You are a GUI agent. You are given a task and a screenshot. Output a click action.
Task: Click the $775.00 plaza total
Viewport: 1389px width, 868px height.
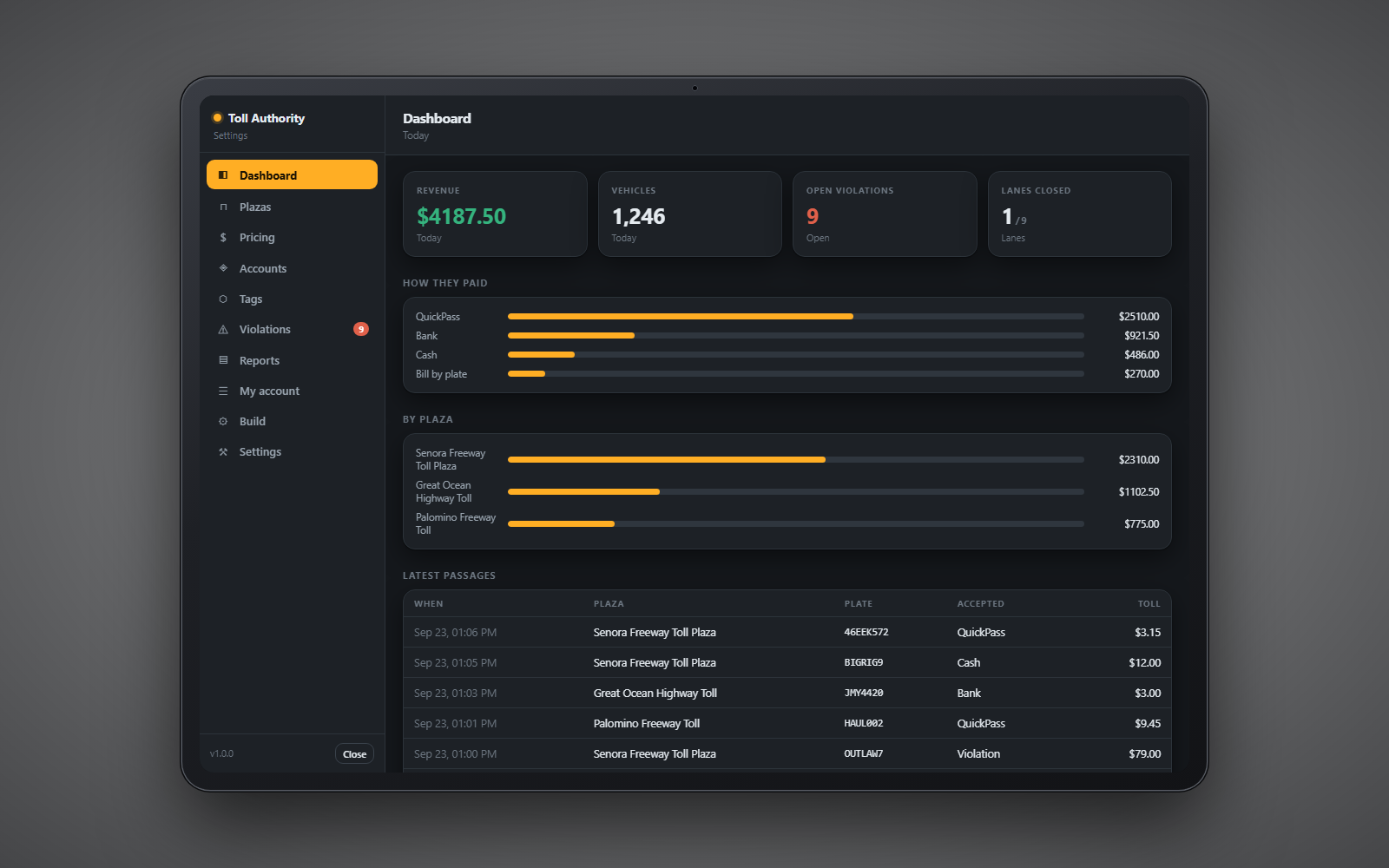pyautogui.click(x=1142, y=524)
